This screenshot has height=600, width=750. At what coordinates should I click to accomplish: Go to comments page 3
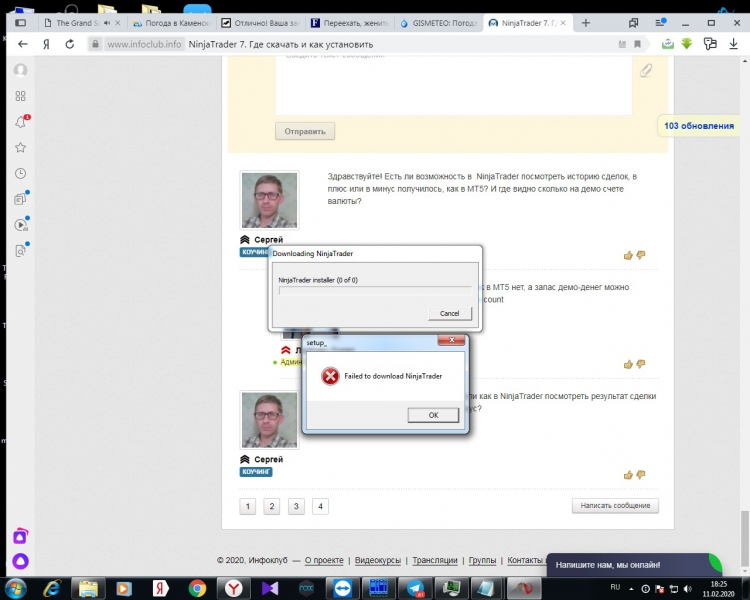pos(296,506)
